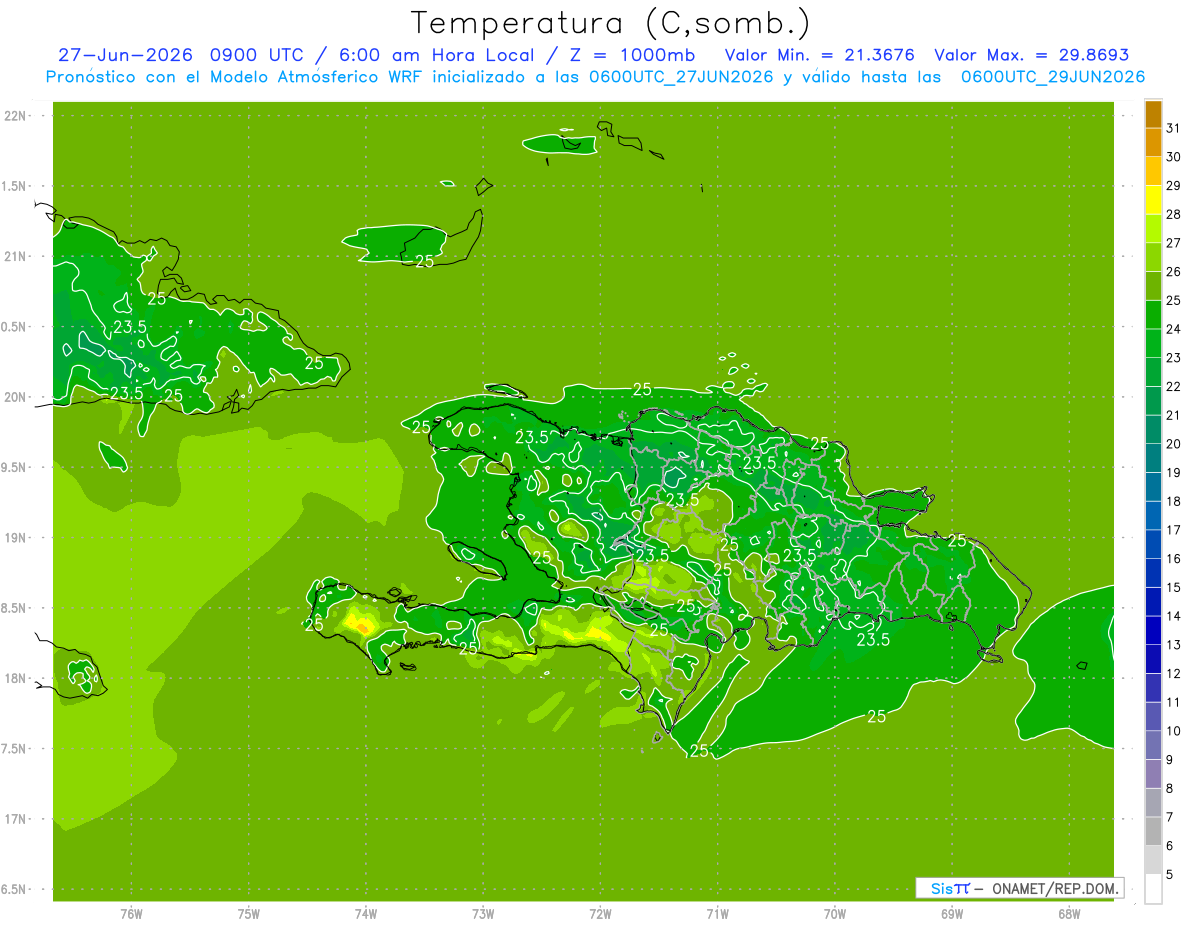Click the '5' color scale label
Image resolution: width=1200 pixels, height=927 pixels.
point(1170,875)
